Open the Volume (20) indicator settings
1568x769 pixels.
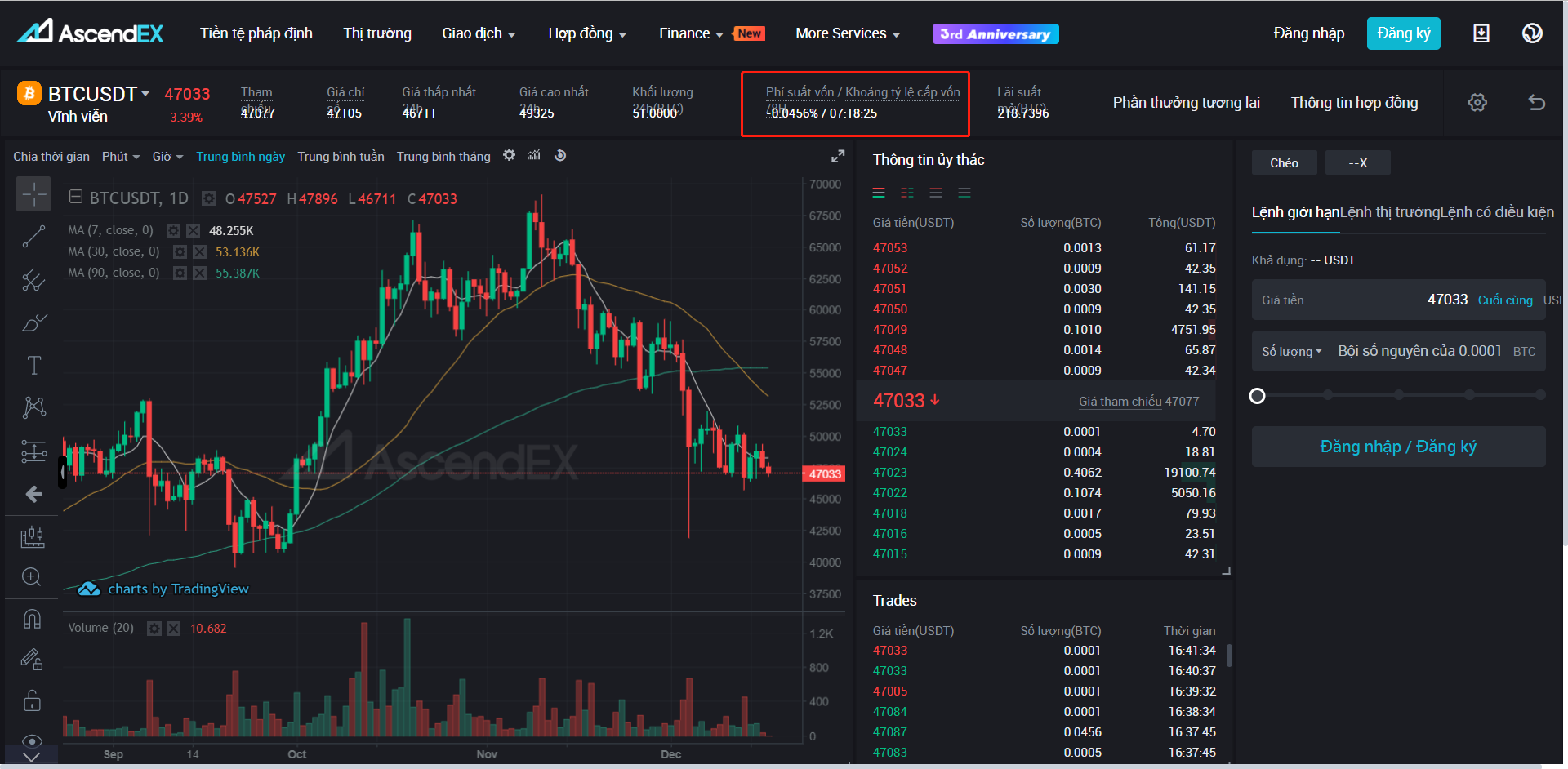click(x=154, y=628)
